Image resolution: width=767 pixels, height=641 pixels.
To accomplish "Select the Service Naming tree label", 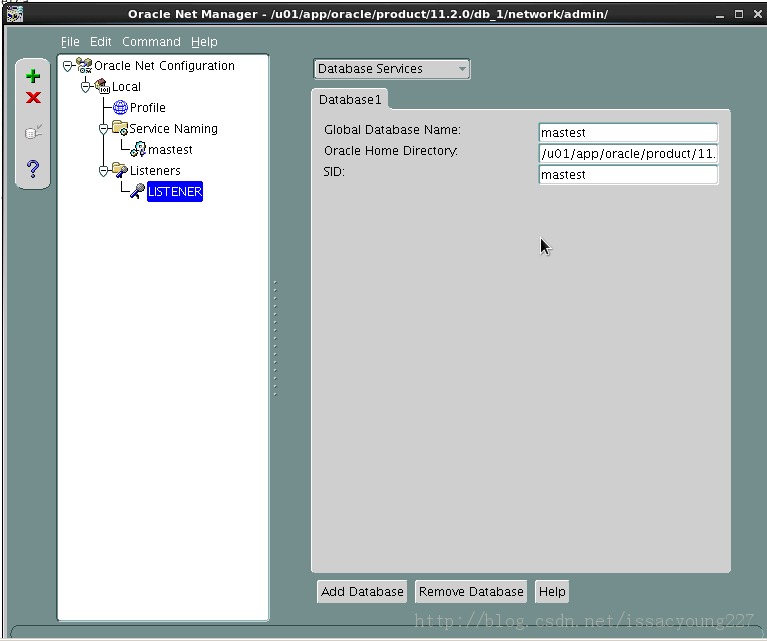I will pyautogui.click(x=173, y=129).
